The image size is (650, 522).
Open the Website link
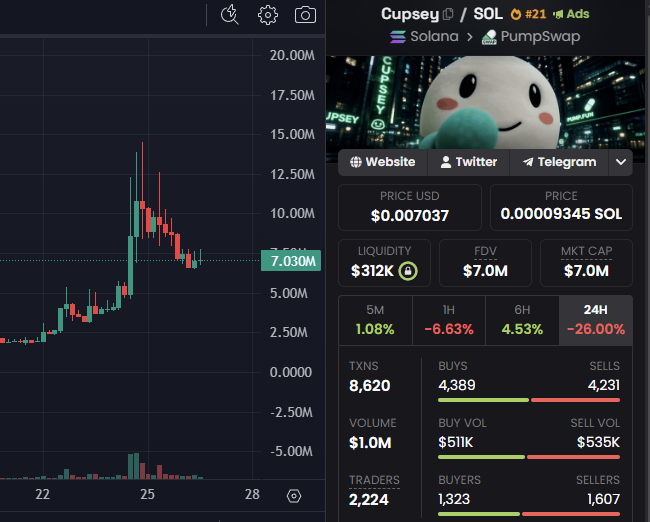pos(383,162)
